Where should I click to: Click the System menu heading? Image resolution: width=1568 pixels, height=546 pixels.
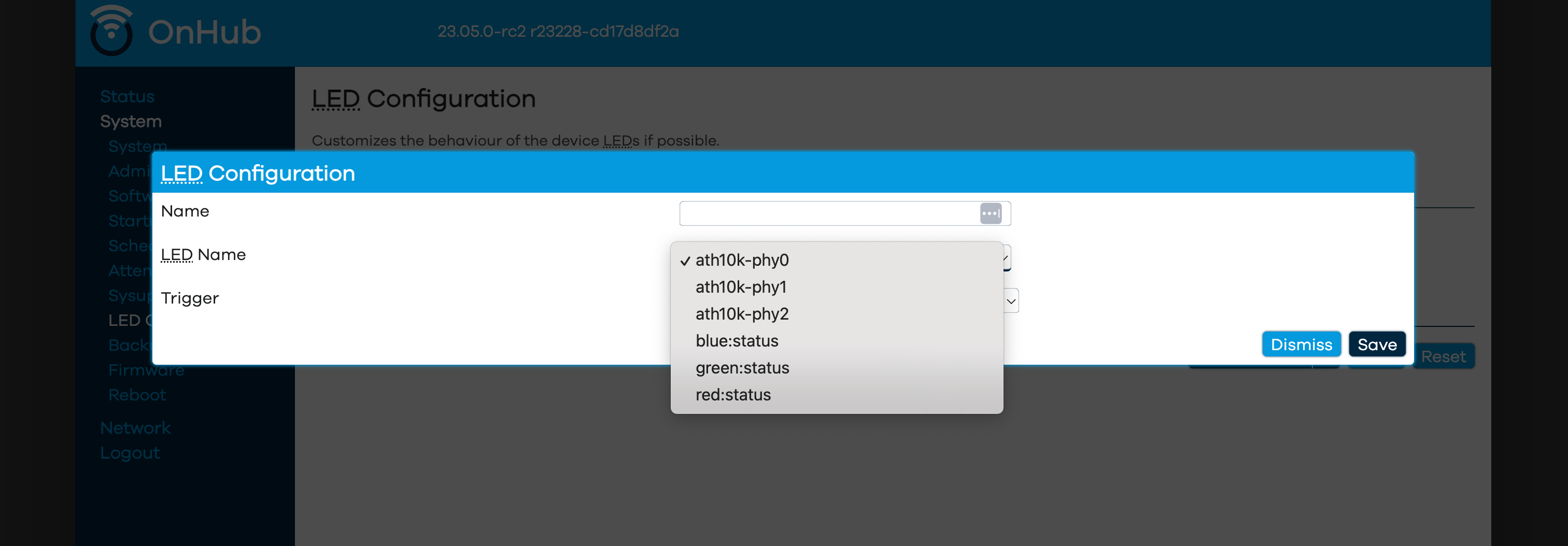131,122
